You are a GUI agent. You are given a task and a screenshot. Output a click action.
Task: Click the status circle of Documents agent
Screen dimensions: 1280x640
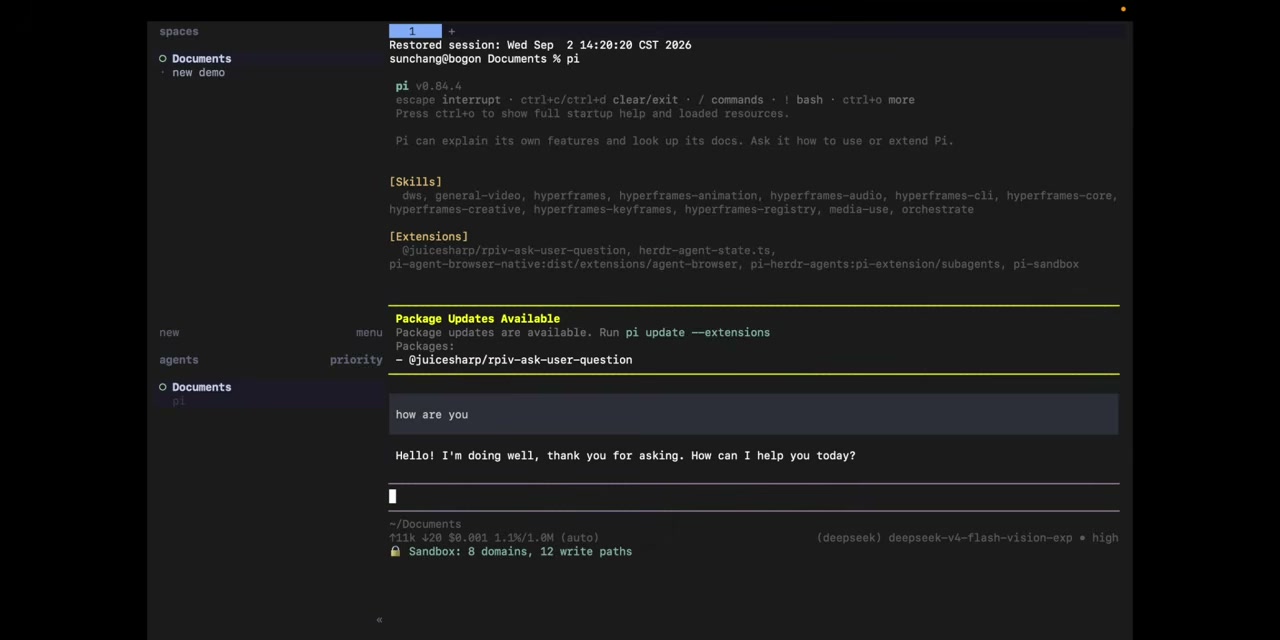click(162, 387)
